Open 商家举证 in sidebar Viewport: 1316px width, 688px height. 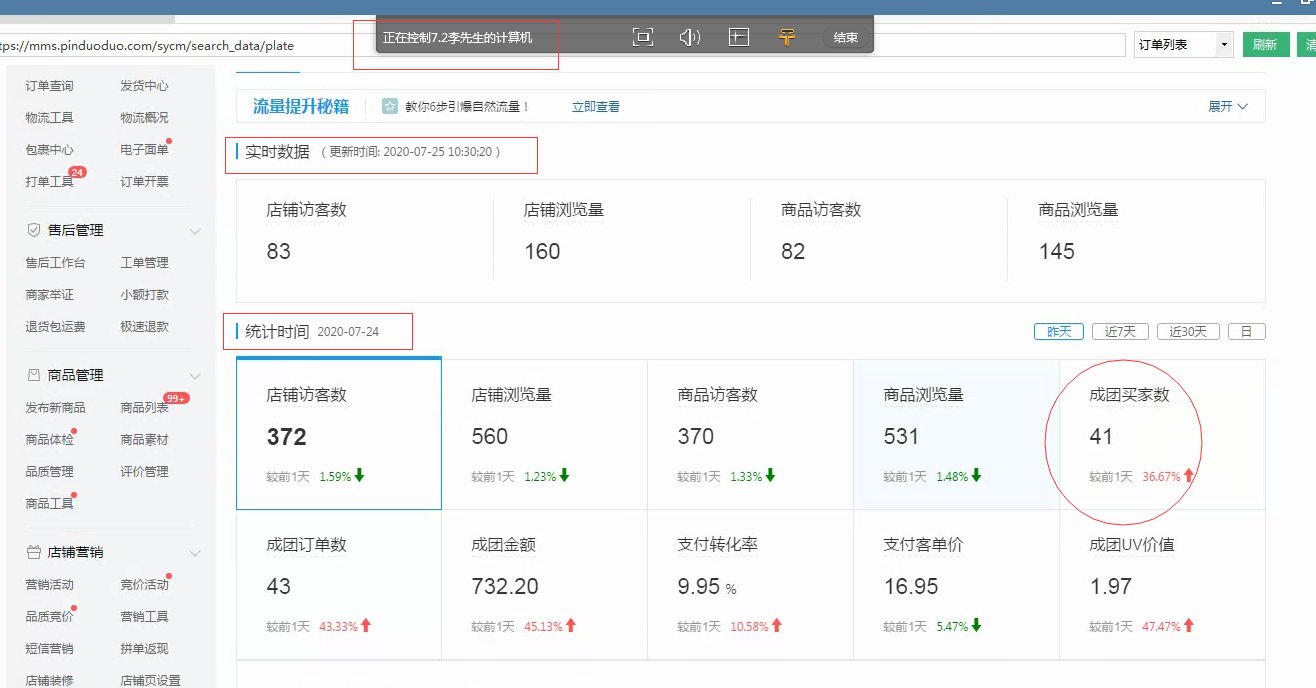[49, 295]
